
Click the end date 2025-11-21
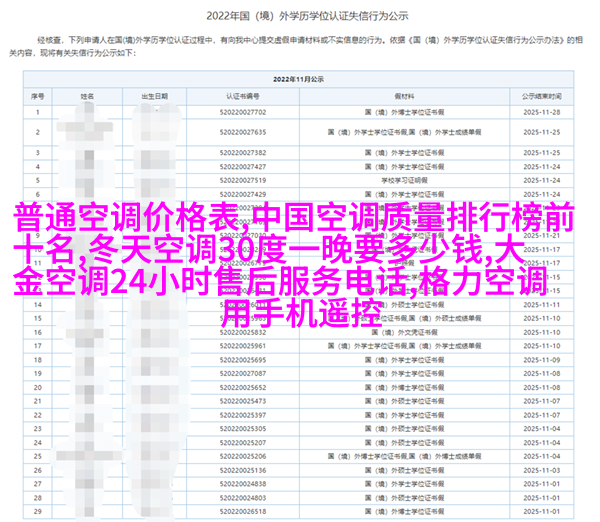coord(541,235)
